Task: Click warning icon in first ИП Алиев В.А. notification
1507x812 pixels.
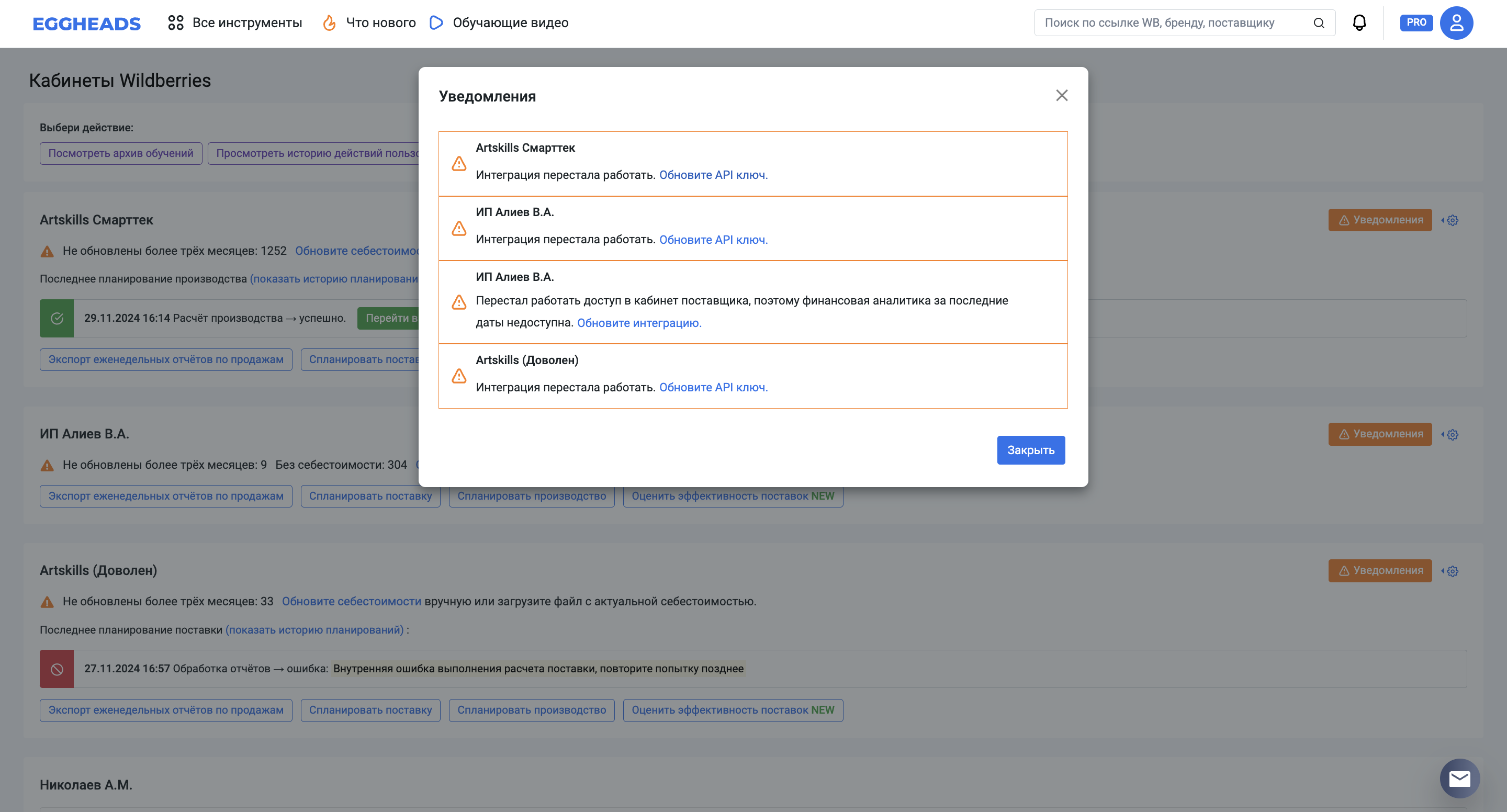Action: 459,229
